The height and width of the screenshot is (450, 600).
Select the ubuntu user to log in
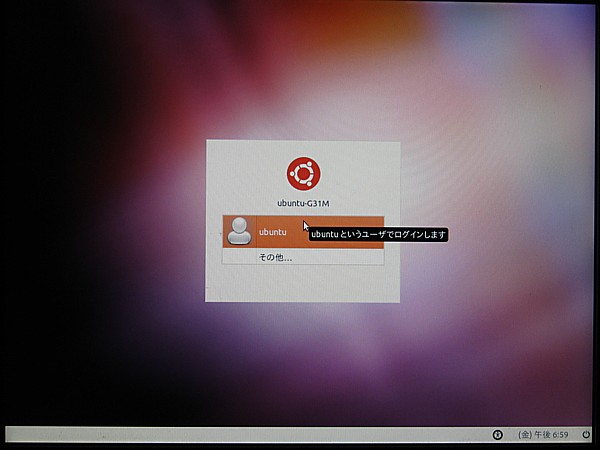pyautogui.click(x=303, y=232)
